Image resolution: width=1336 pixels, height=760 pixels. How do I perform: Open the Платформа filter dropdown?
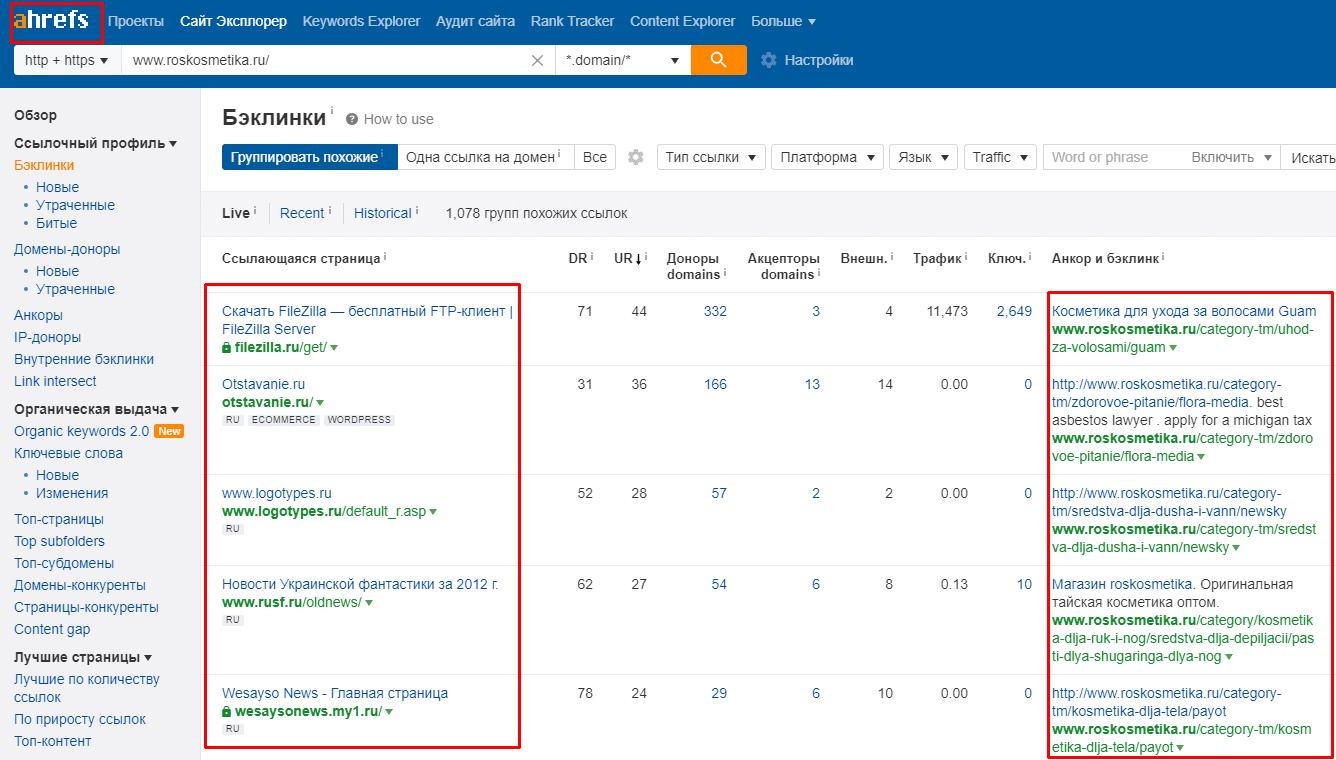[x=827, y=157]
